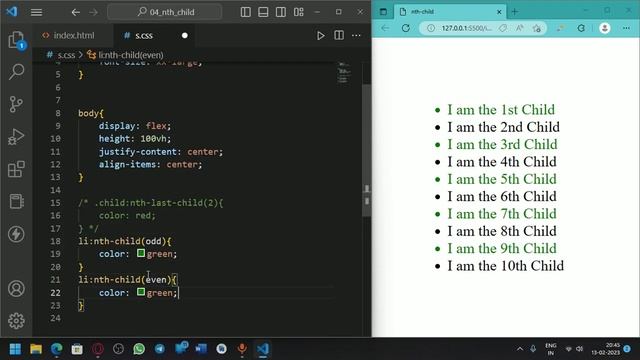Viewport: 640px width, 360px height.
Task: Close the nth-child browser tab
Action: 499,12
